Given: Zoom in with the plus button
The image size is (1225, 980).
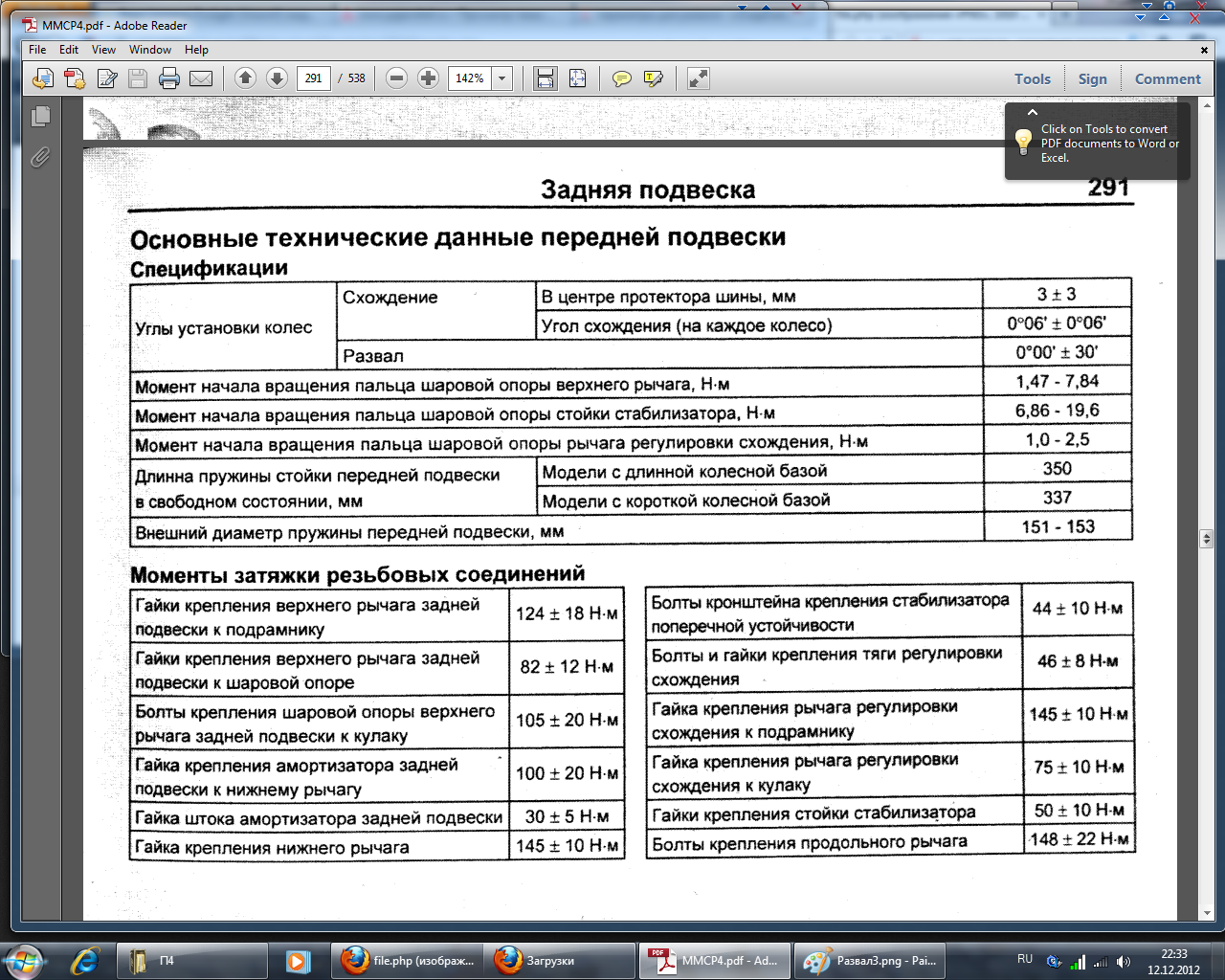Looking at the screenshot, I should [429, 78].
